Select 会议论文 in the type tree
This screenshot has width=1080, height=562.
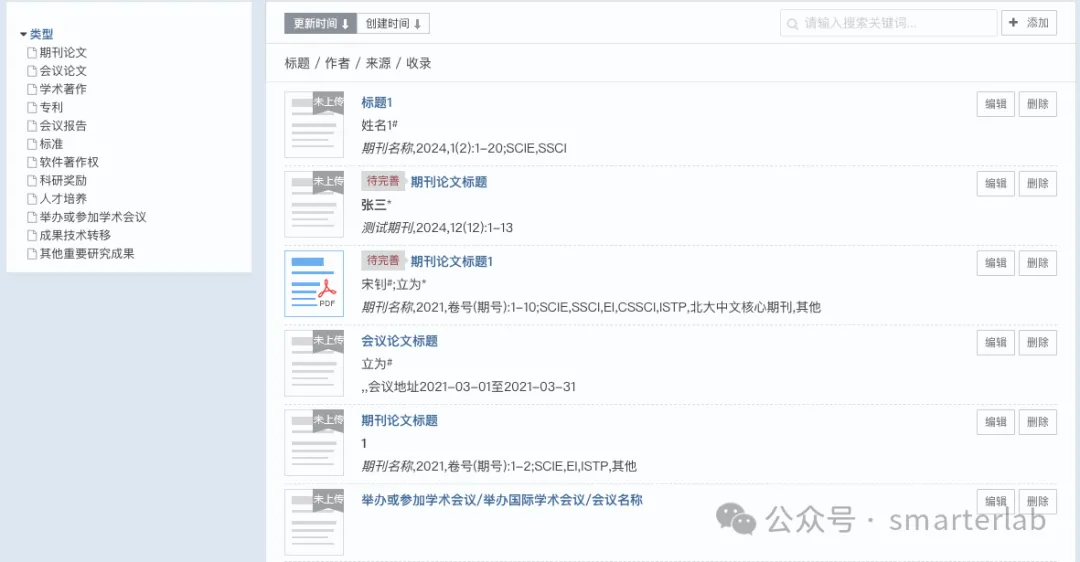tap(63, 70)
